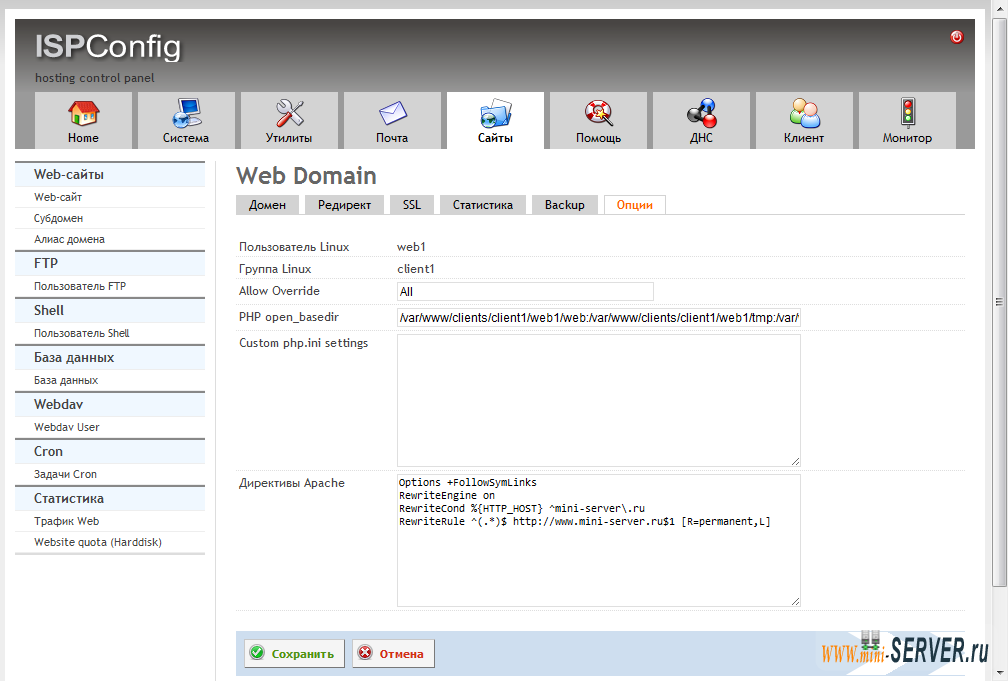Switch to the Backup tab

(x=564, y=204)
